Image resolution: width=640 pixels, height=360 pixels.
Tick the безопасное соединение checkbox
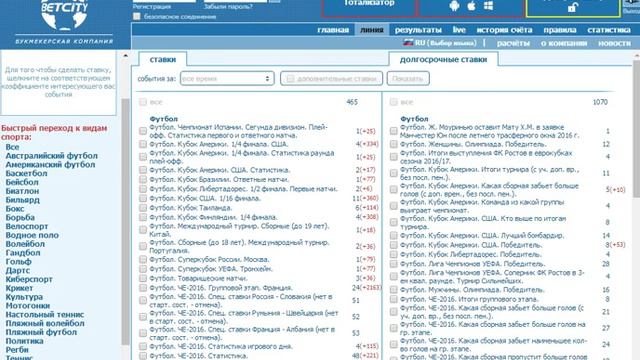click(137, 16)
